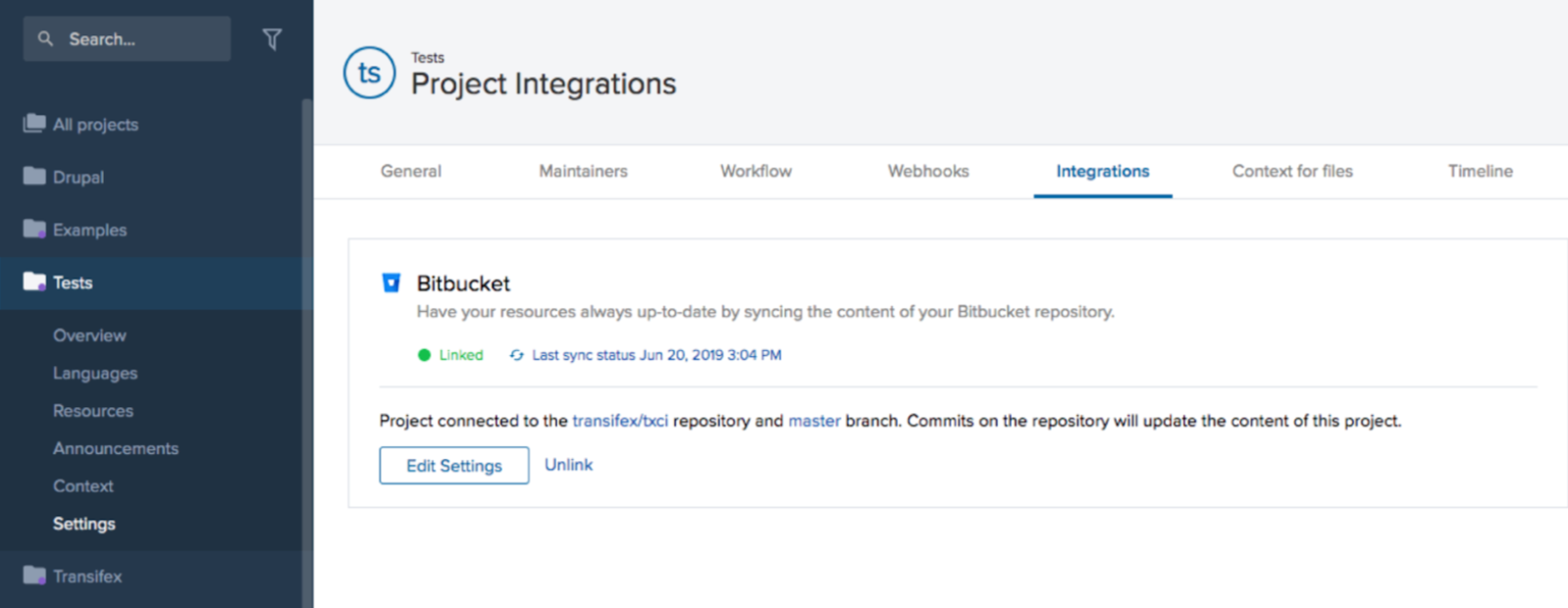1568x608 pixels.
Task: Go to Resources under Tests
Action: pos(93,411)
